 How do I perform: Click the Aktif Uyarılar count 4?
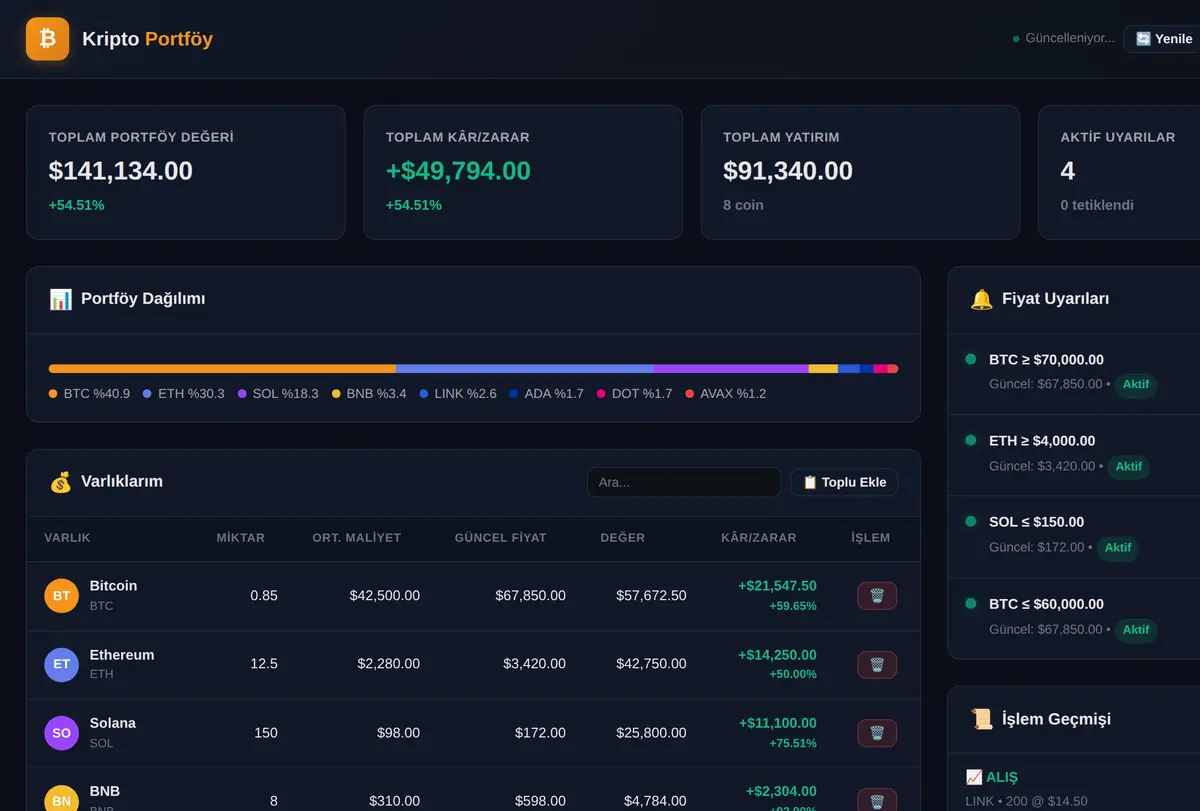(1068, 171)
